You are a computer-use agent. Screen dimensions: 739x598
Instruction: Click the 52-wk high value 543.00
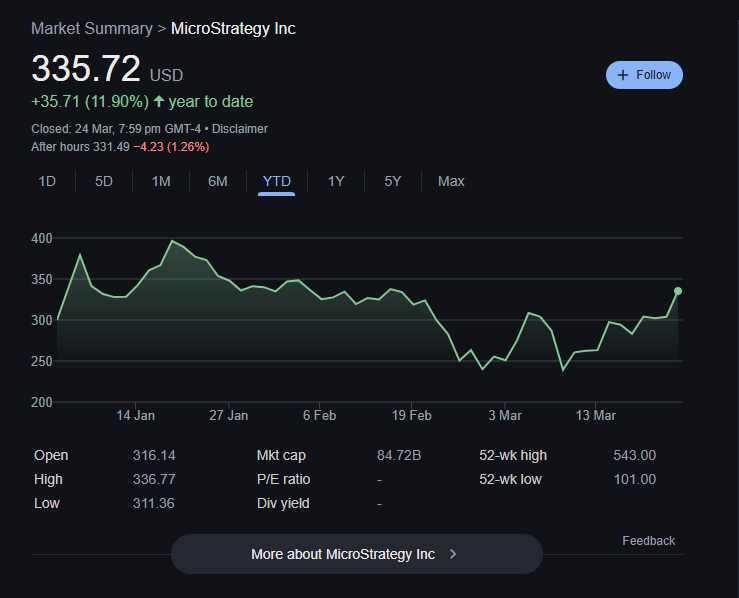634,455
